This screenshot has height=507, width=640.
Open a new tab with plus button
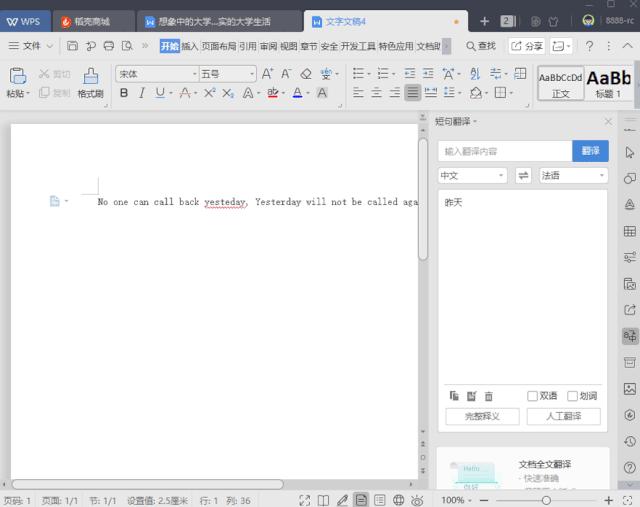pos(484,21)
